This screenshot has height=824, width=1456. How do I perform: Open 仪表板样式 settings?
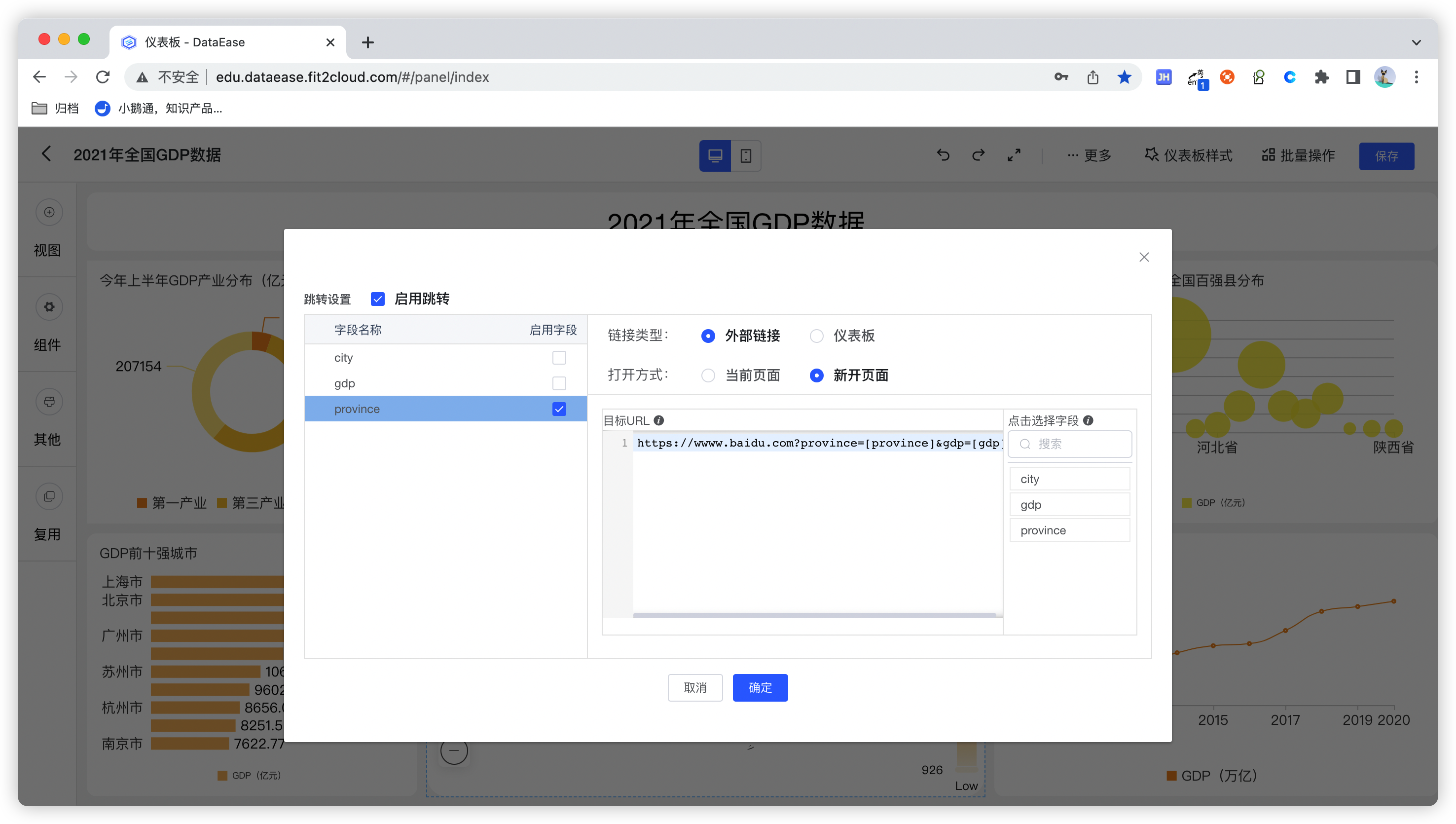click(x=1188, y=155)
